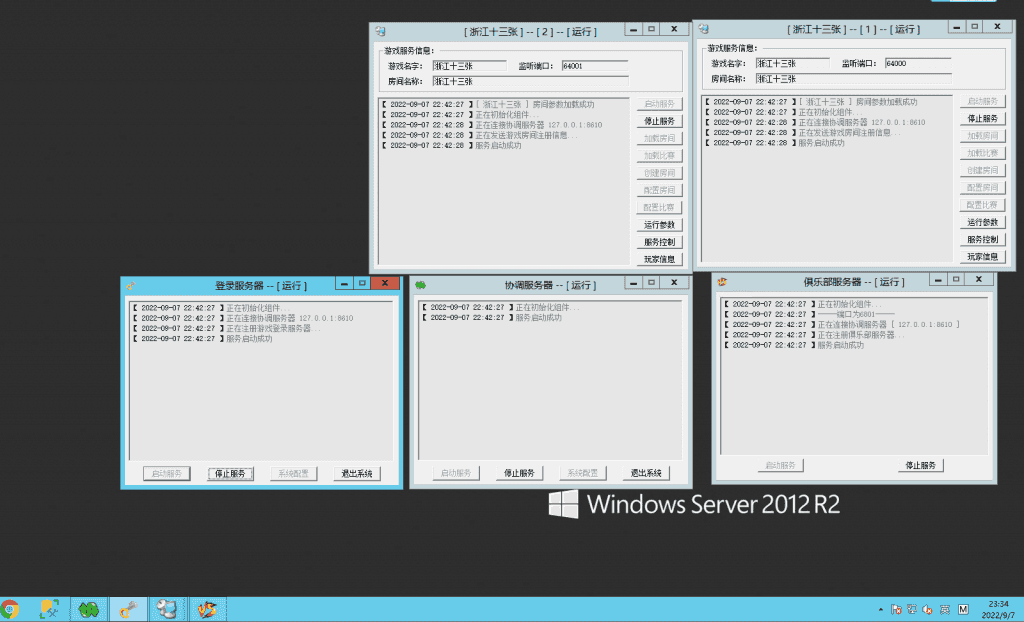Screen dimensions: 1024x622
Task: Toggle the 英 input language indicator
Action: pyautogui.click(x=944, y=610)
